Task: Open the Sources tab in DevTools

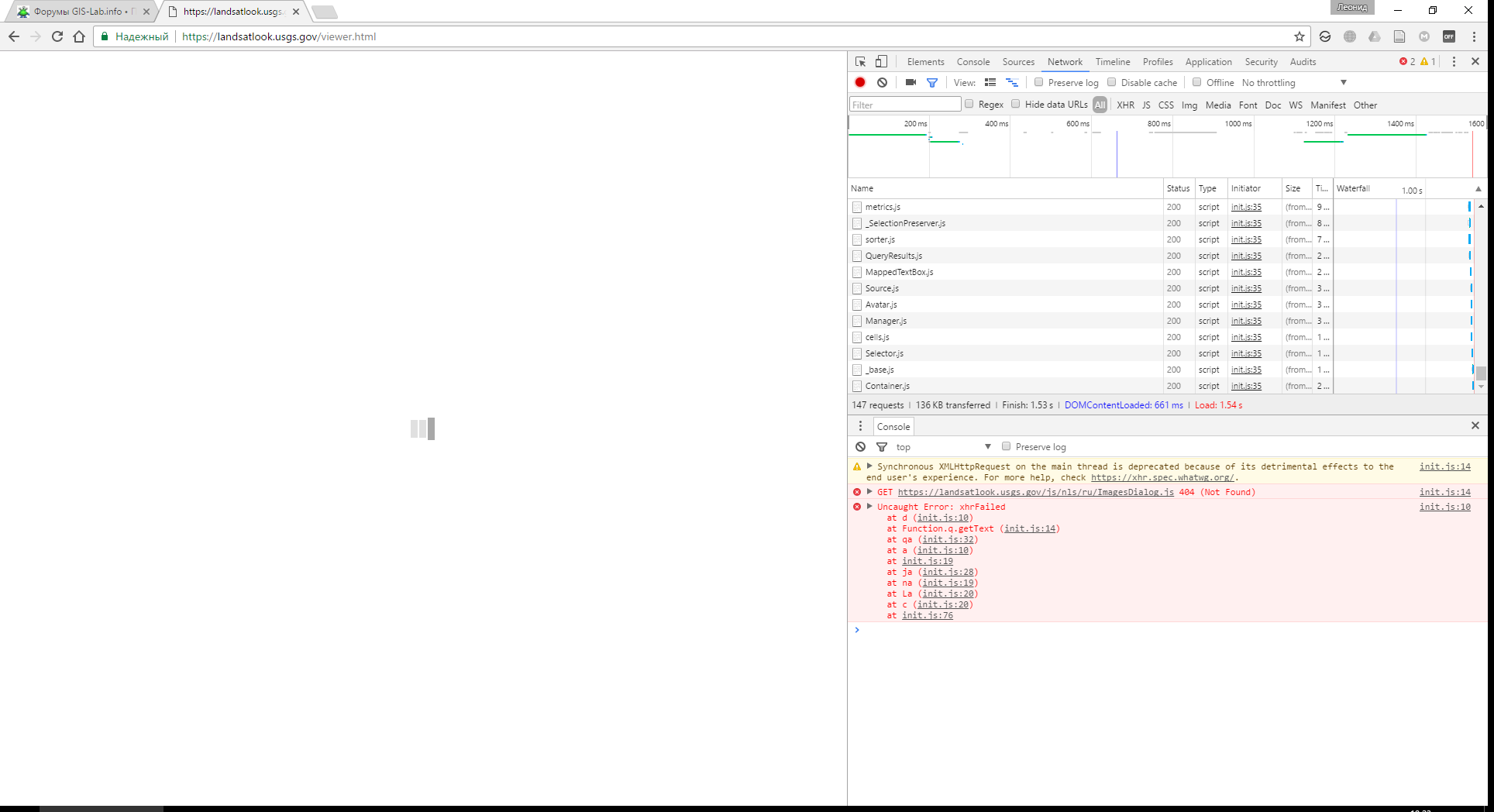Action: click(x=1018, y=62)
